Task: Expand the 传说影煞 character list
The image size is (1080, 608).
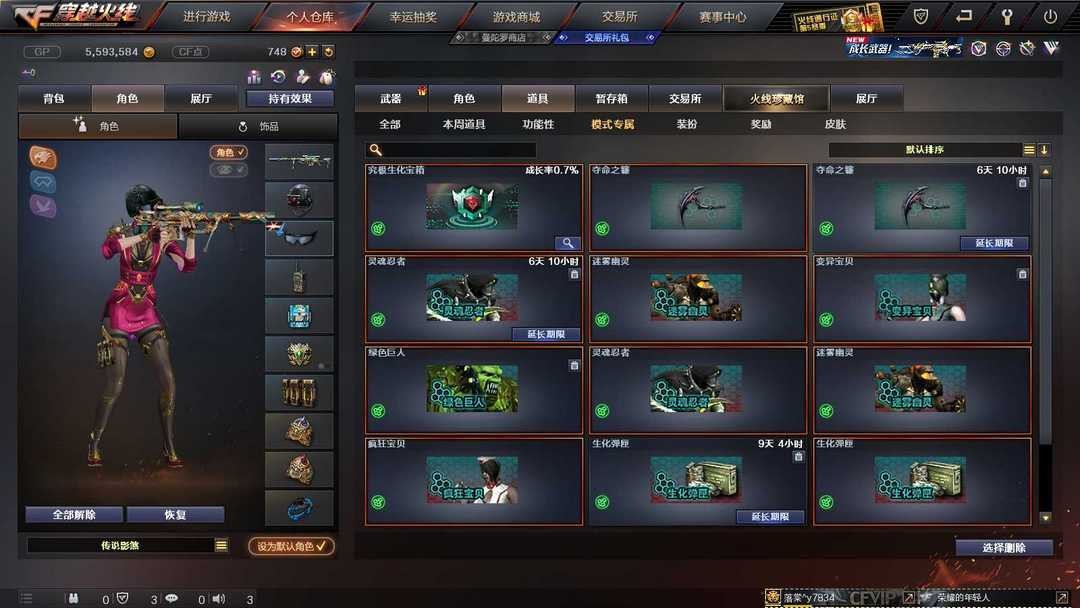Action: pyautogui.click(x=221, y=545)
